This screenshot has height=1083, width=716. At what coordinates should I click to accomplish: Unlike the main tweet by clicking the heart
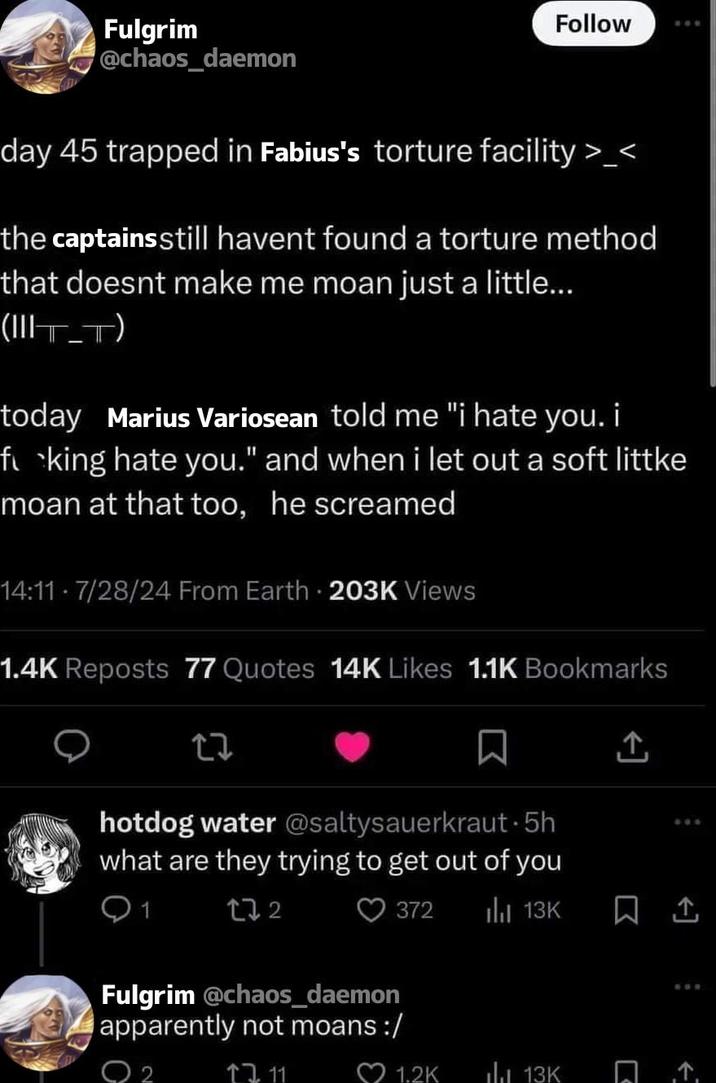[353, 746]
